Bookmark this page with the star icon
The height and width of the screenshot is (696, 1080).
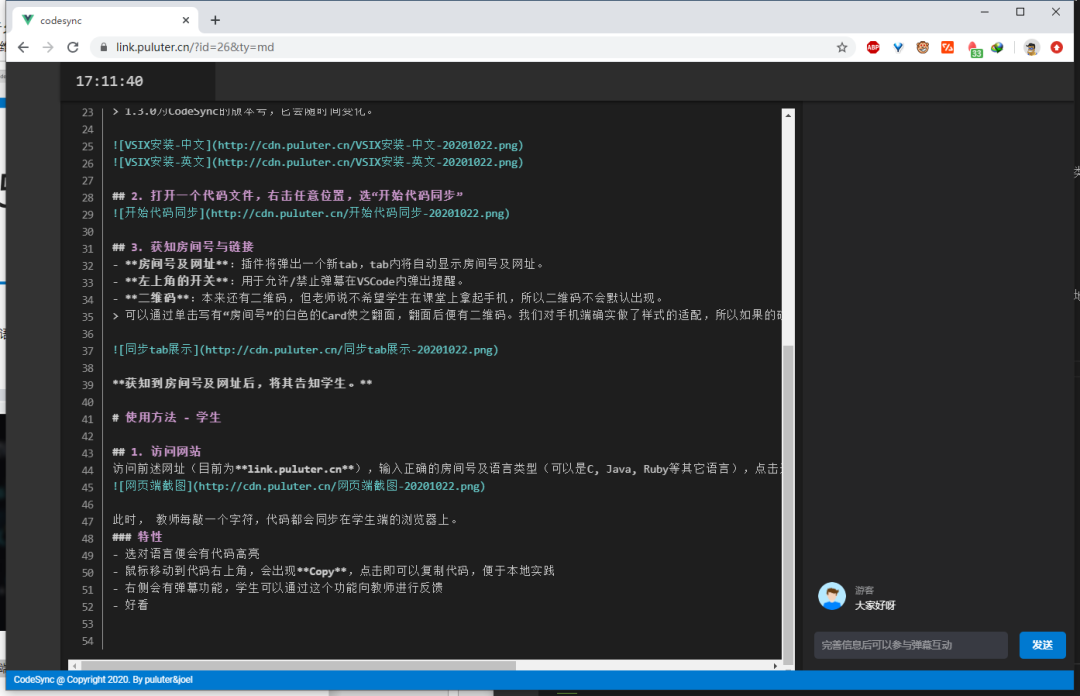[x=842, y=48]
